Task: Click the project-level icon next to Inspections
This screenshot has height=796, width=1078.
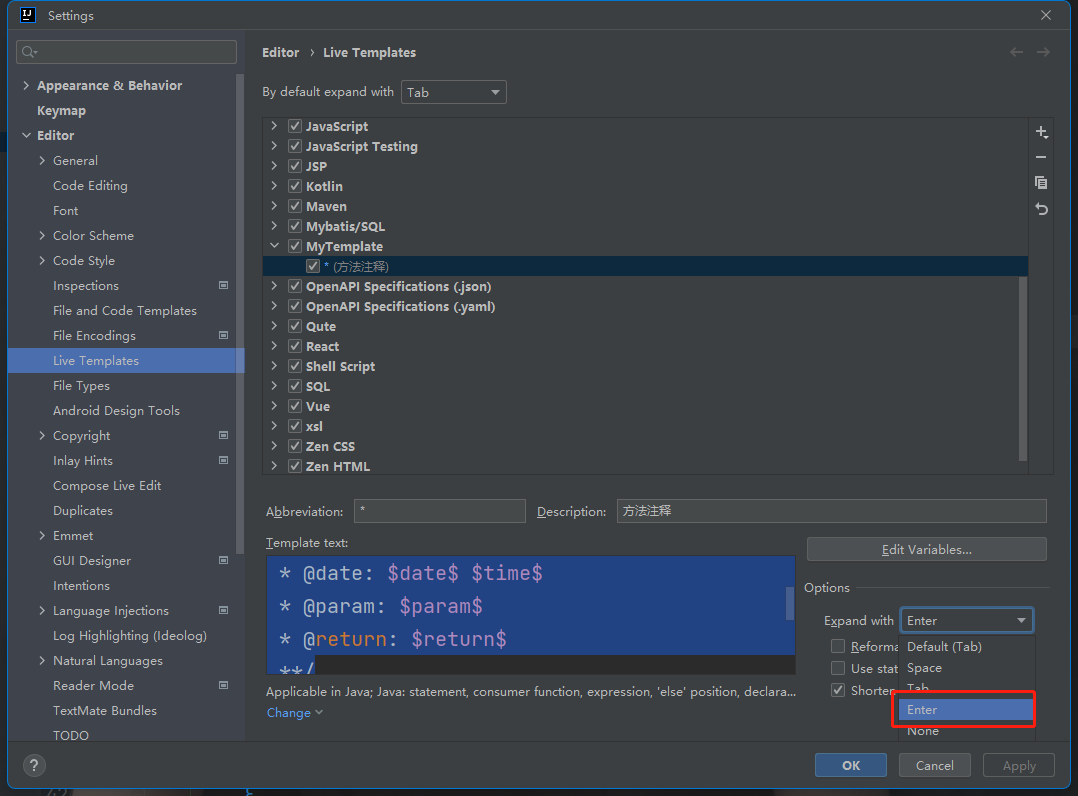Action: pyautogui.click(x=223, y=285)
